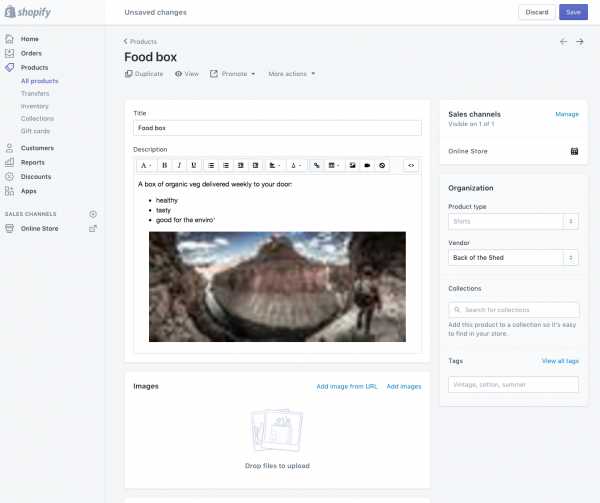Toggle bold formatting
This screenshot has height=503, width=600.
coord(165,165)
